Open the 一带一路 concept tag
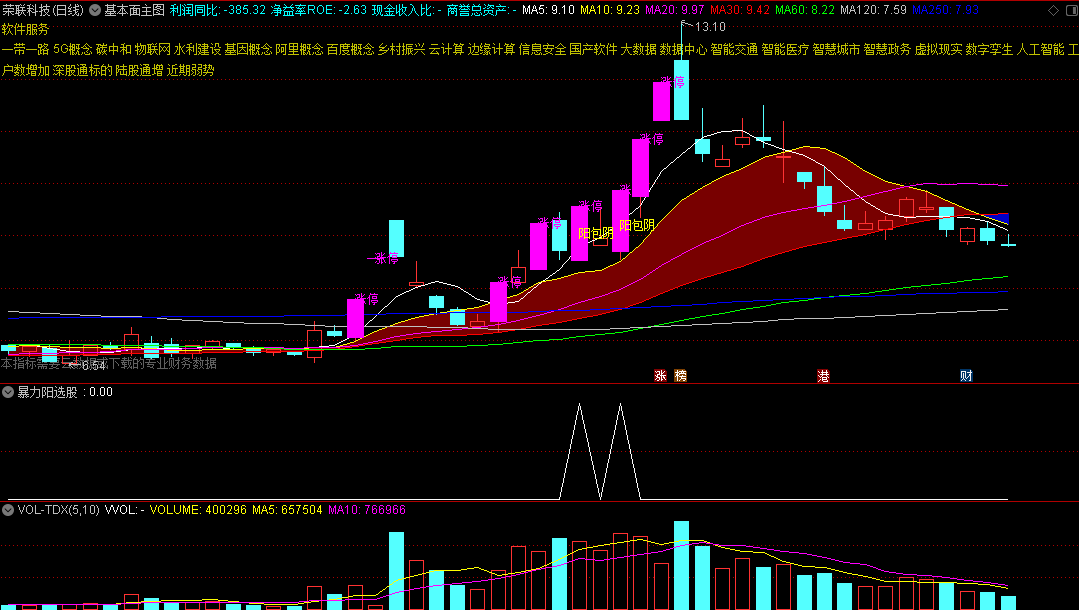The width and height of the screenshot is (1079, 610). click(x=25, y=50)
